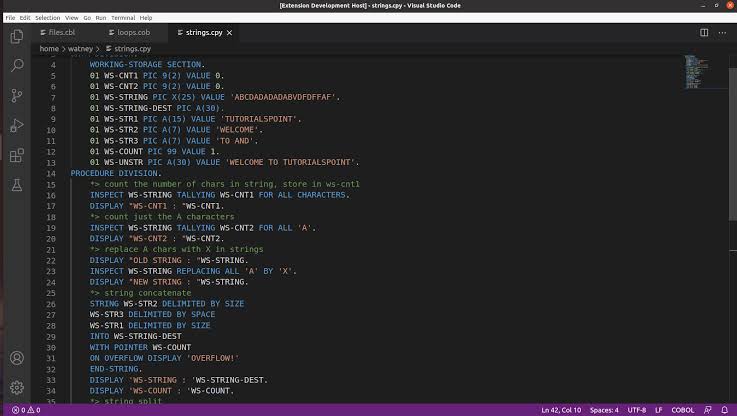Open the Extensions view
This screenshot has height=416, width=737.
(17, 155)
